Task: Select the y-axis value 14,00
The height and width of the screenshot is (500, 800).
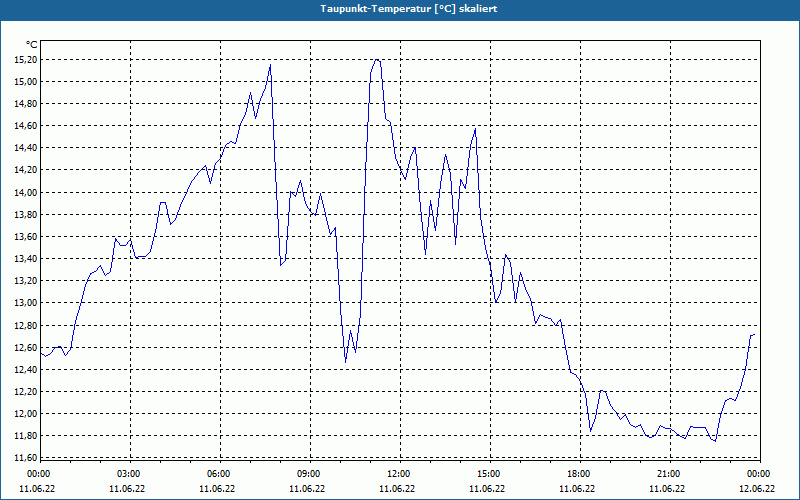Action: [x=26, y=193]
